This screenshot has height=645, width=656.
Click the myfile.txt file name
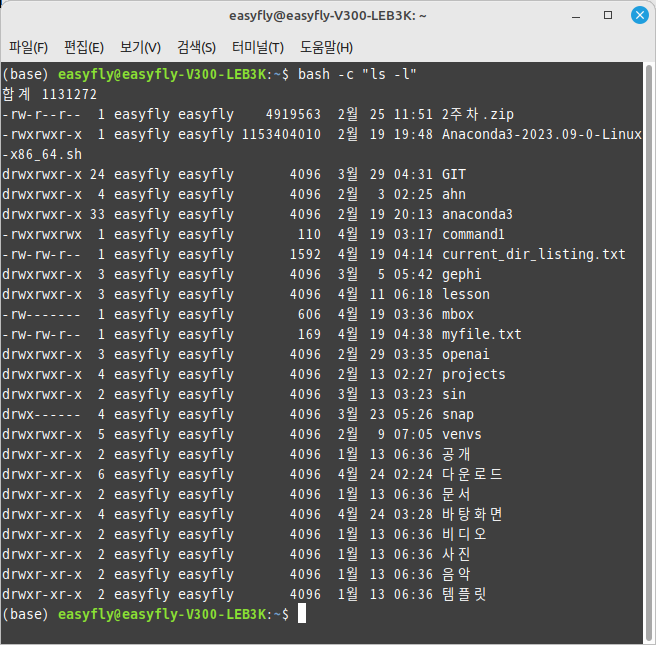[482, 334]
